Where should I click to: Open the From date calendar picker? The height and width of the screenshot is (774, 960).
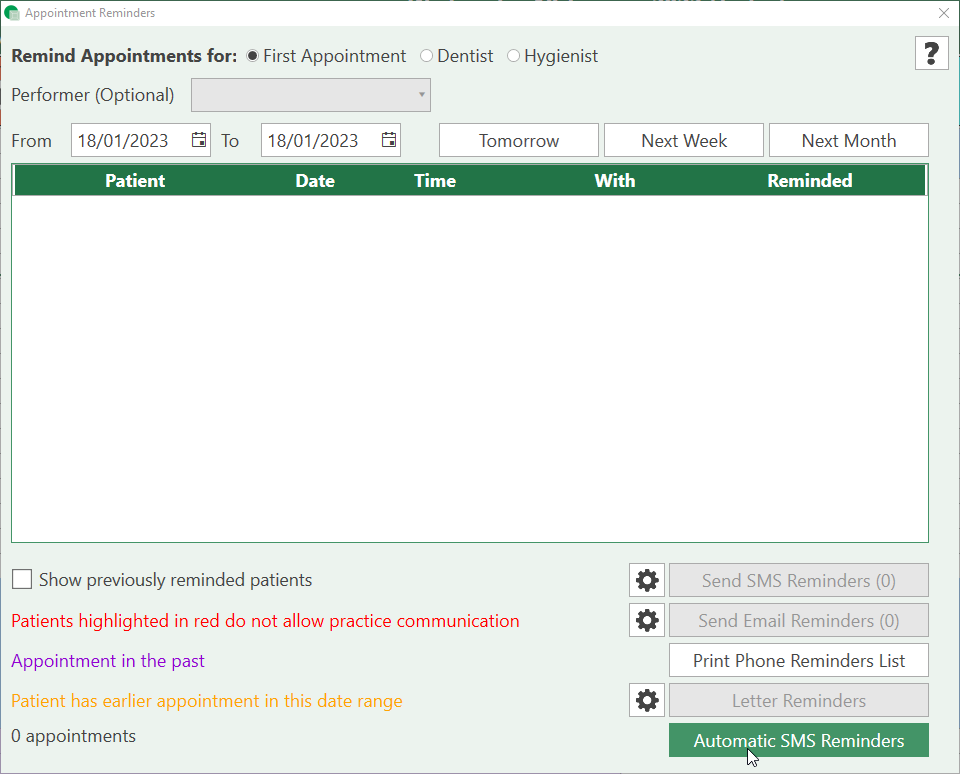199,140
